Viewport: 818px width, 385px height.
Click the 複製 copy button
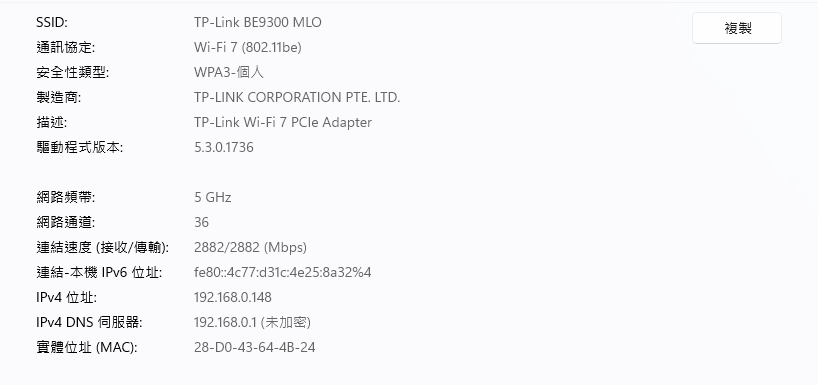(x=737, y=28)
